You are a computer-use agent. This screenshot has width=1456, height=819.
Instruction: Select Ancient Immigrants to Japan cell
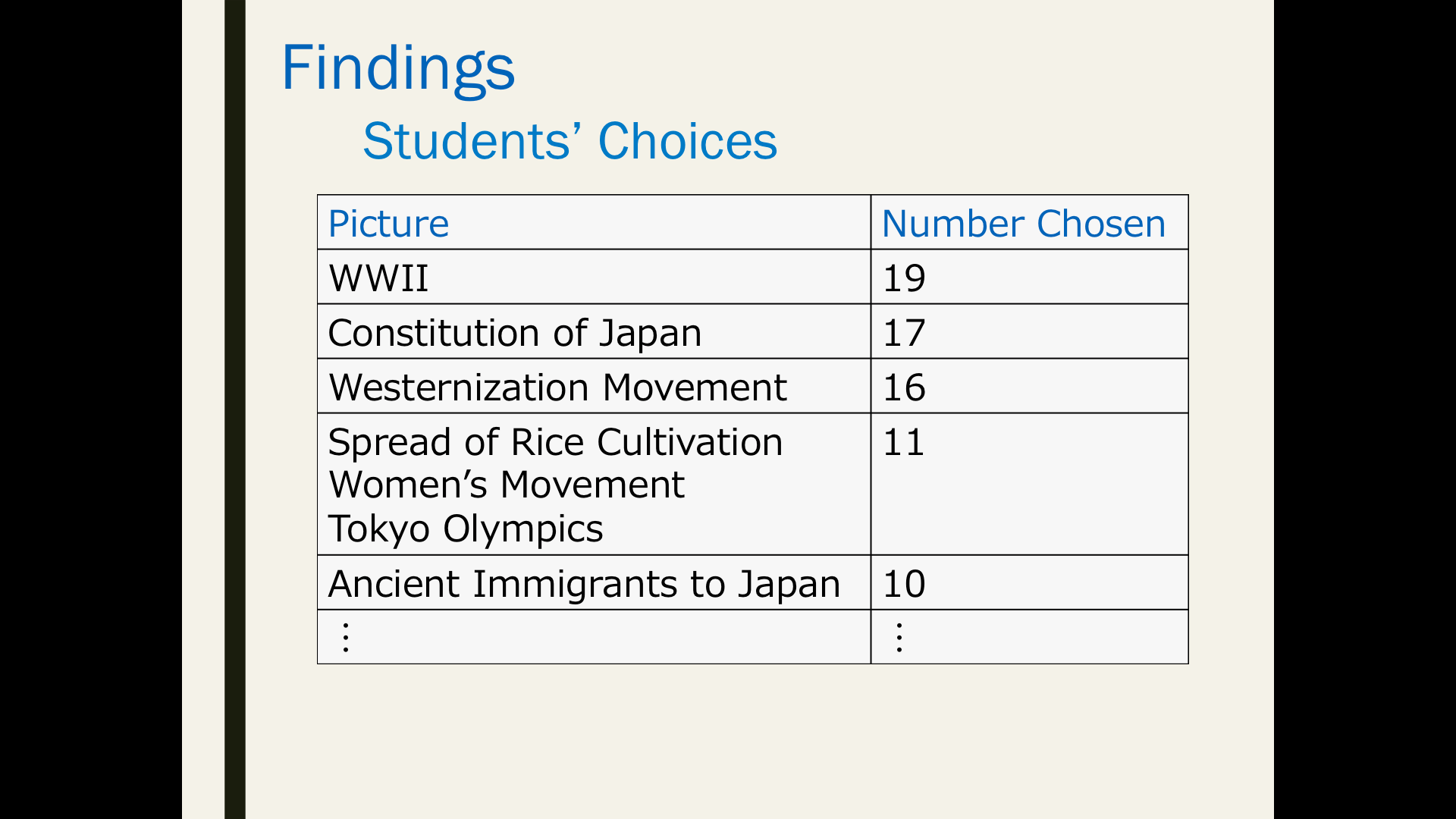click(594, 583)
